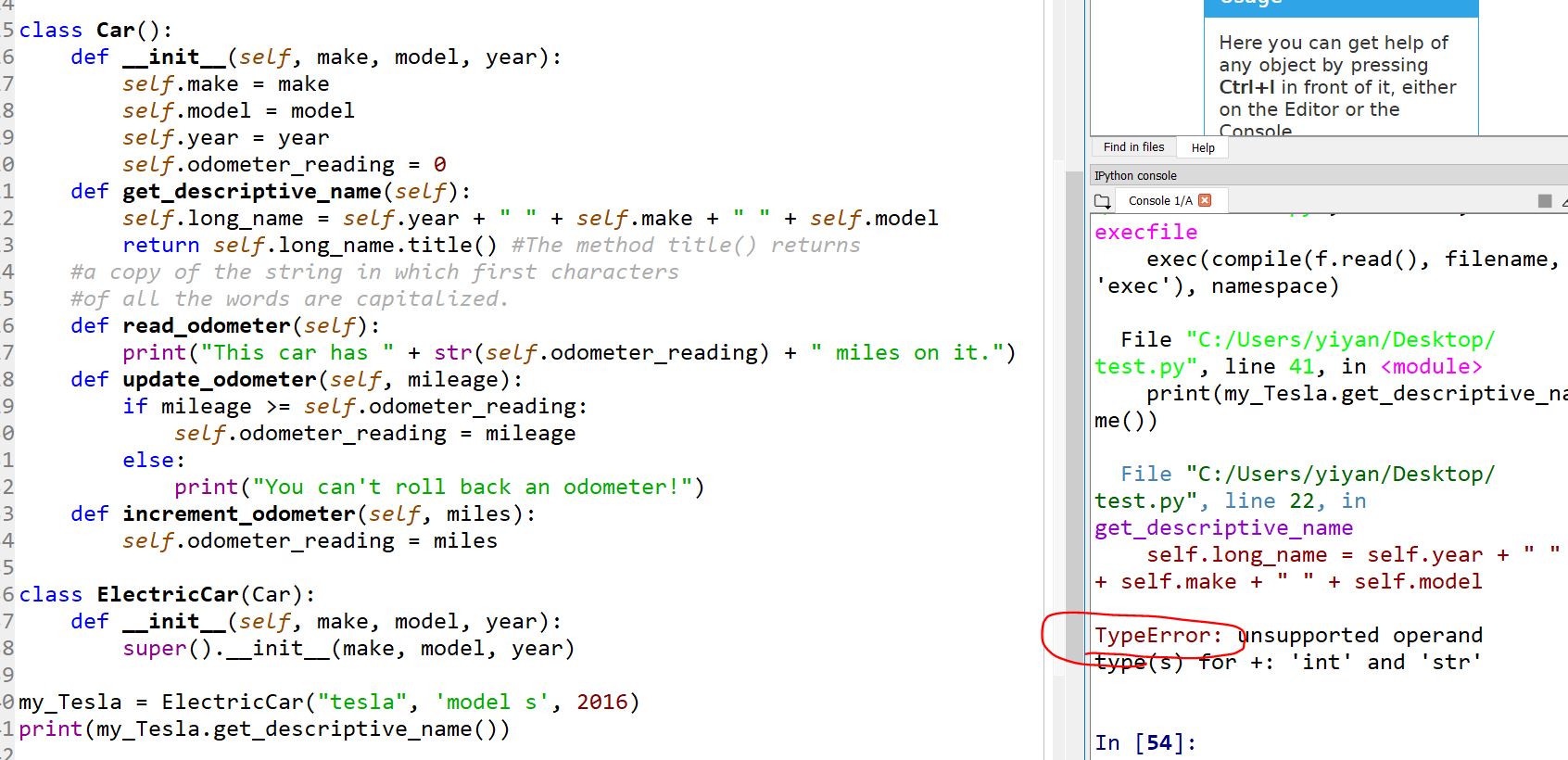Click the IPython console pane title bar
Viewport: 1568px width, 760px height.
coord(1297,175)
